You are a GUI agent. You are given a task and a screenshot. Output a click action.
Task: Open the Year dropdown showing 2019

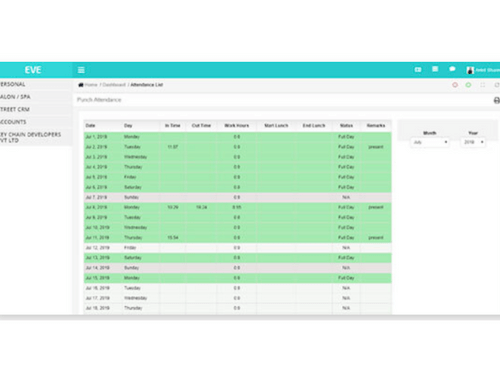pos(473,142)
